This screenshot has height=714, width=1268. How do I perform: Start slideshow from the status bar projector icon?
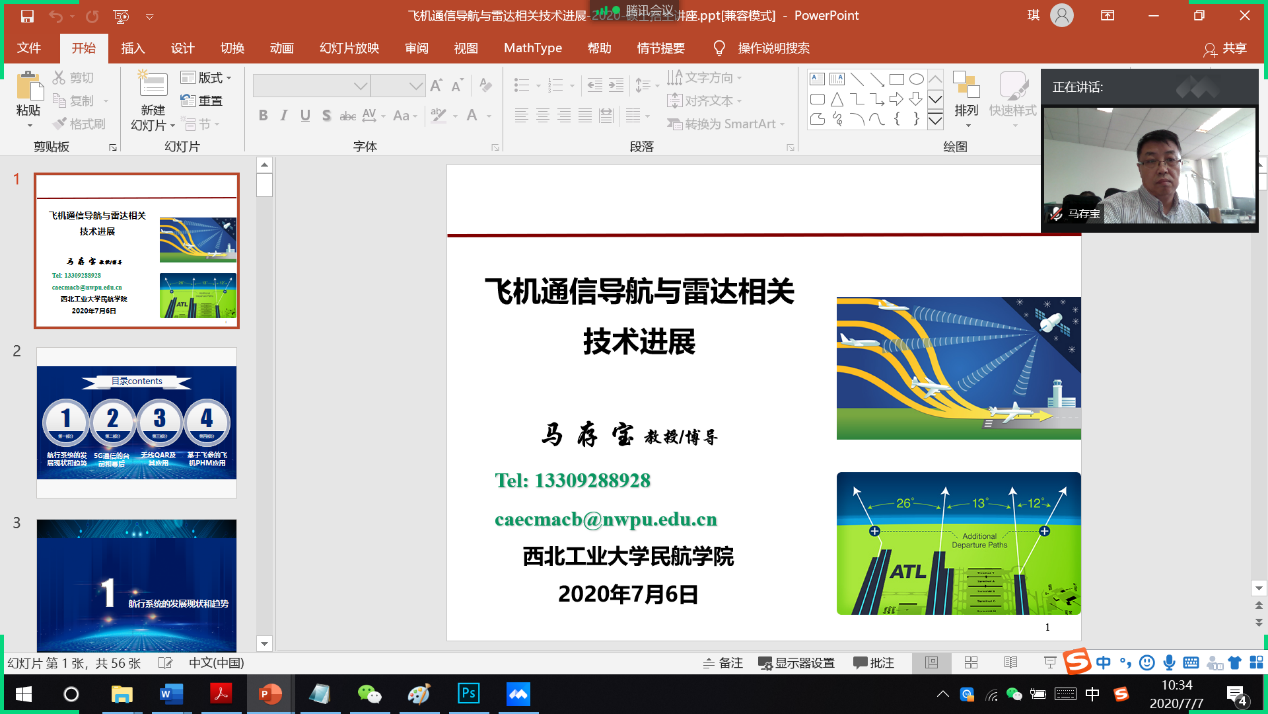point(1048,661)
